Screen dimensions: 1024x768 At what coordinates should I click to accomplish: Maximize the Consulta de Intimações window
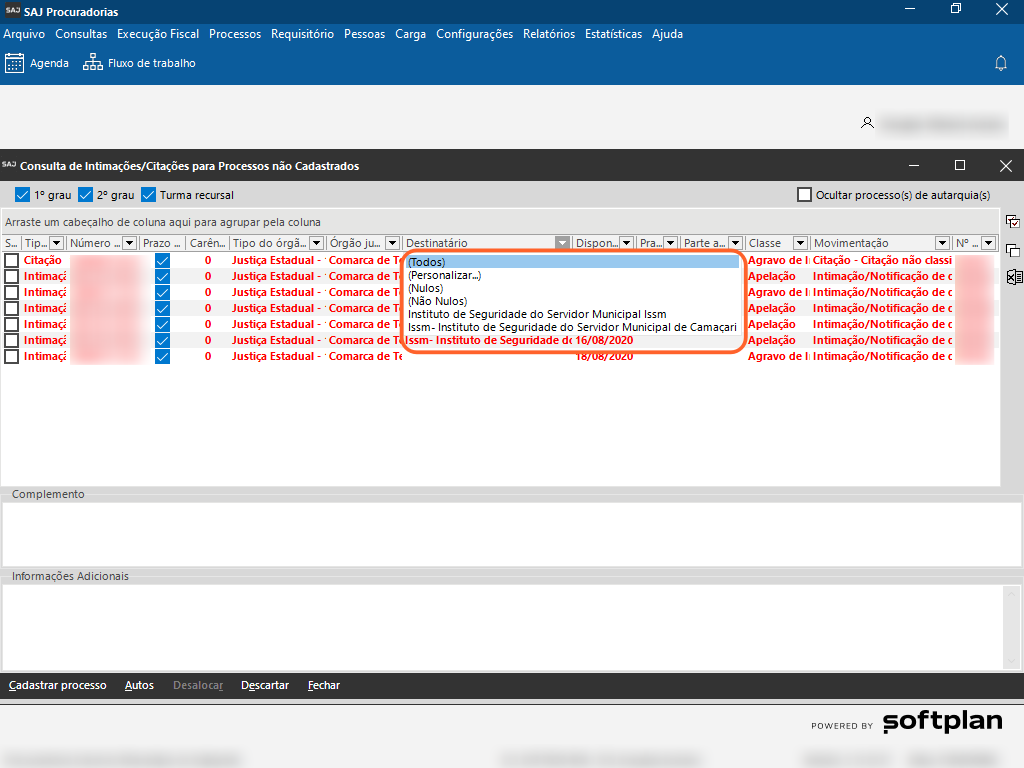point(960,166)
